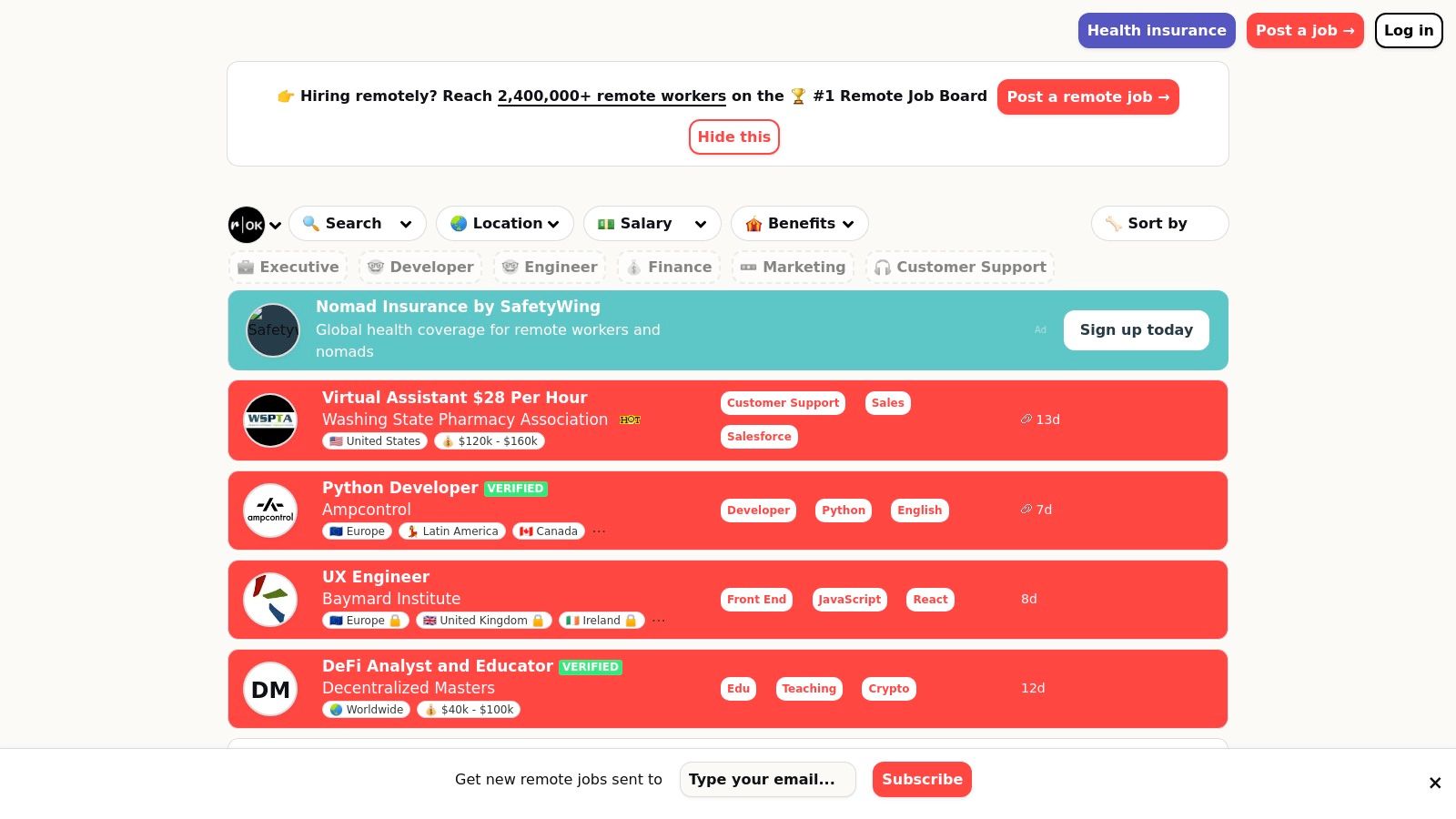Click the Ireland location tag
Viewport: 1456px width, 819px height.
point(602,621)
